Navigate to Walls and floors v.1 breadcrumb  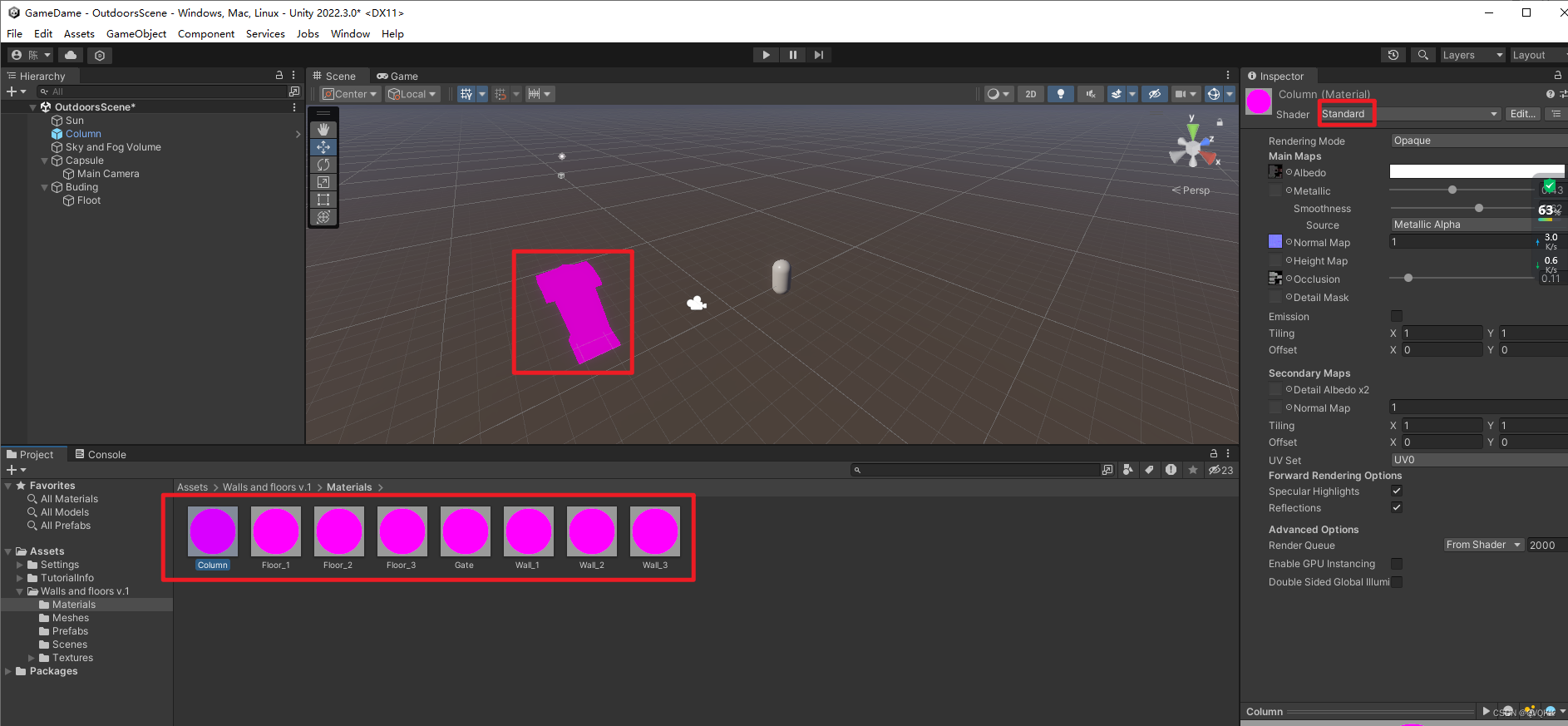[x=267, y=487]
